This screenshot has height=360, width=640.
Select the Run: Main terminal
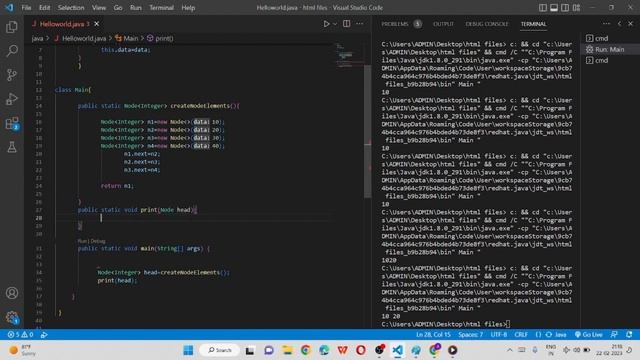[x=610, y=49]
